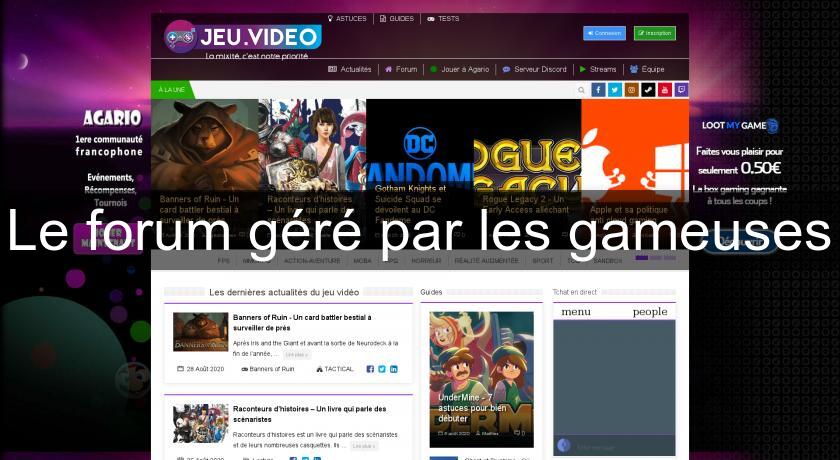Screen dimensions: 840x460
Task: Open the YouTube social icon in the top bar
Action: (x=665, y=90)
